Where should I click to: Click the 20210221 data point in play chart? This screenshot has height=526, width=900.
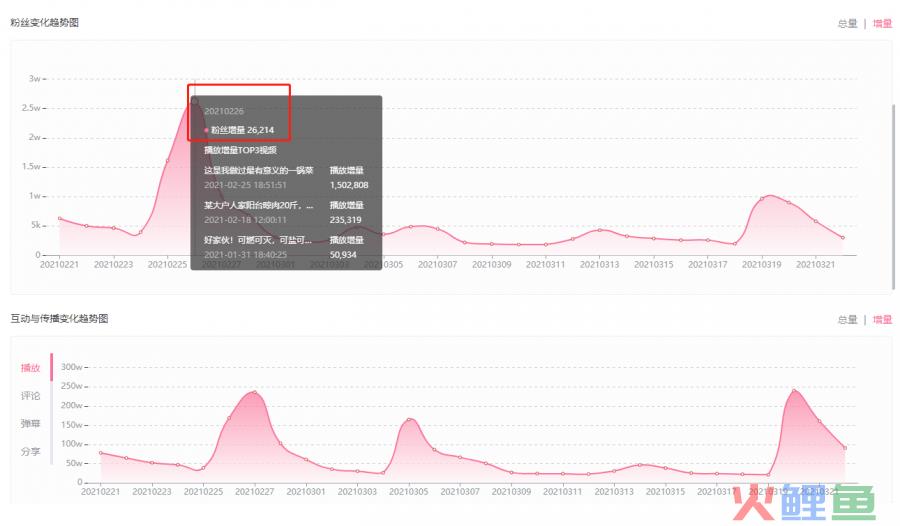pos(100,453)
